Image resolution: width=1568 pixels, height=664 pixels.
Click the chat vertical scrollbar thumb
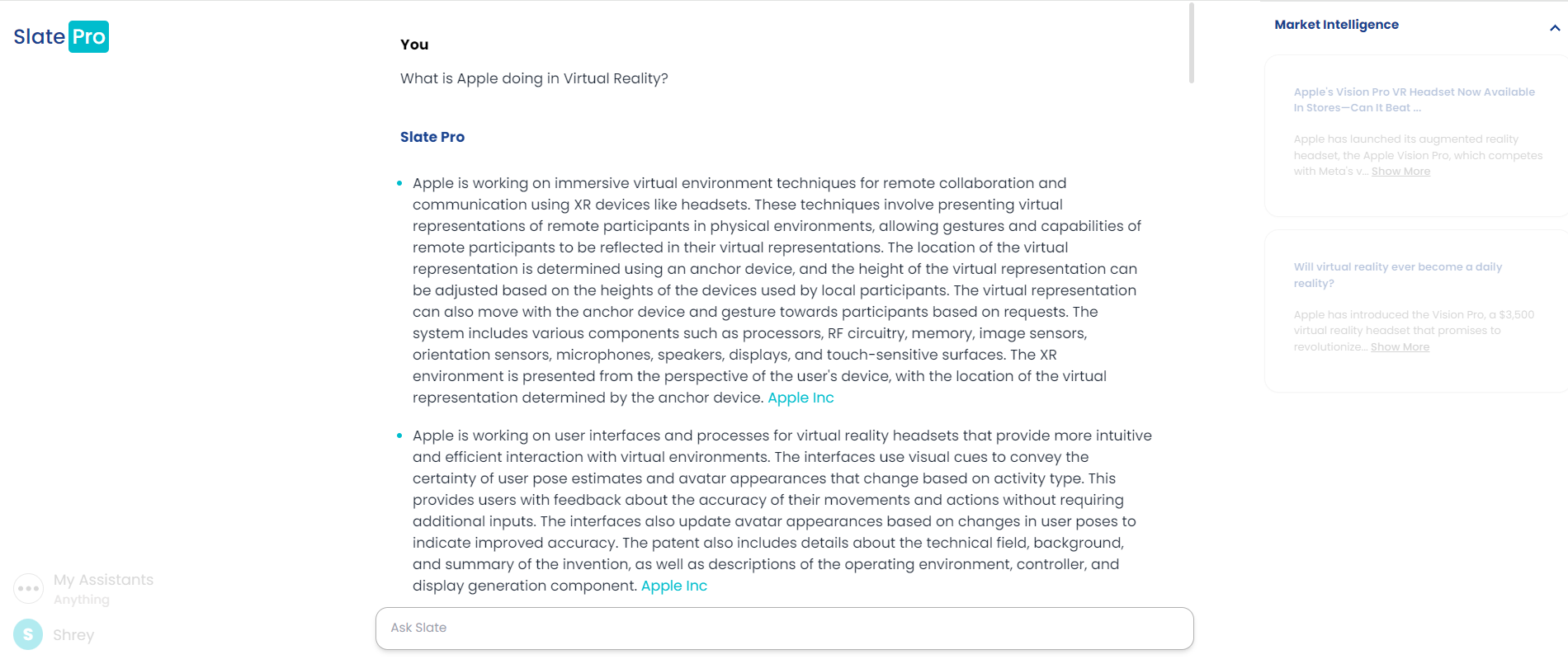coord(1191,43)
